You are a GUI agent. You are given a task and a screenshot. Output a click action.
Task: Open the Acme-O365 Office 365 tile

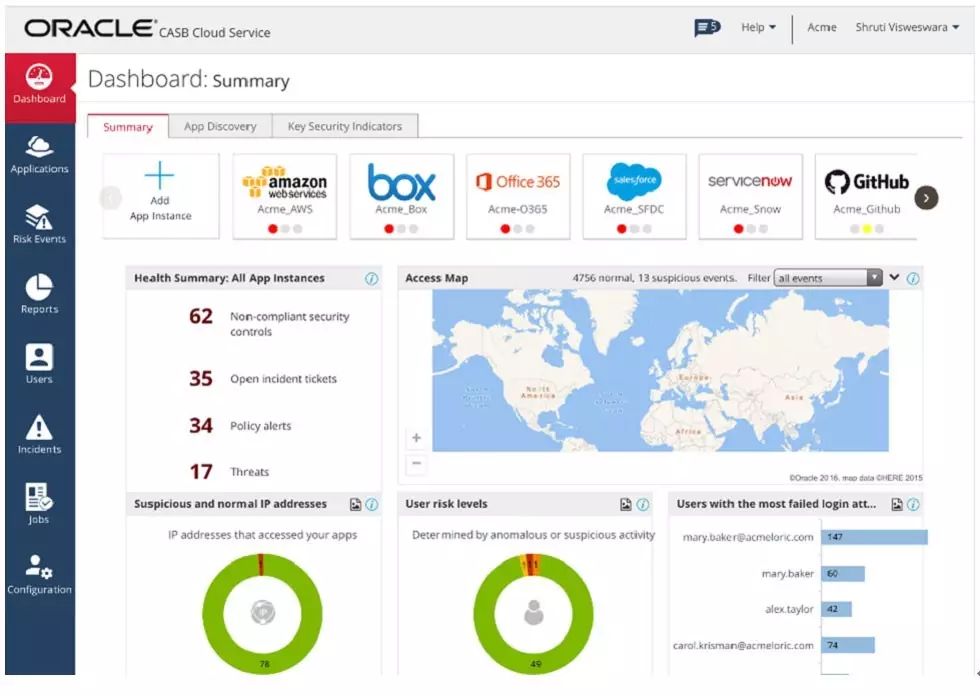(518, 196)
